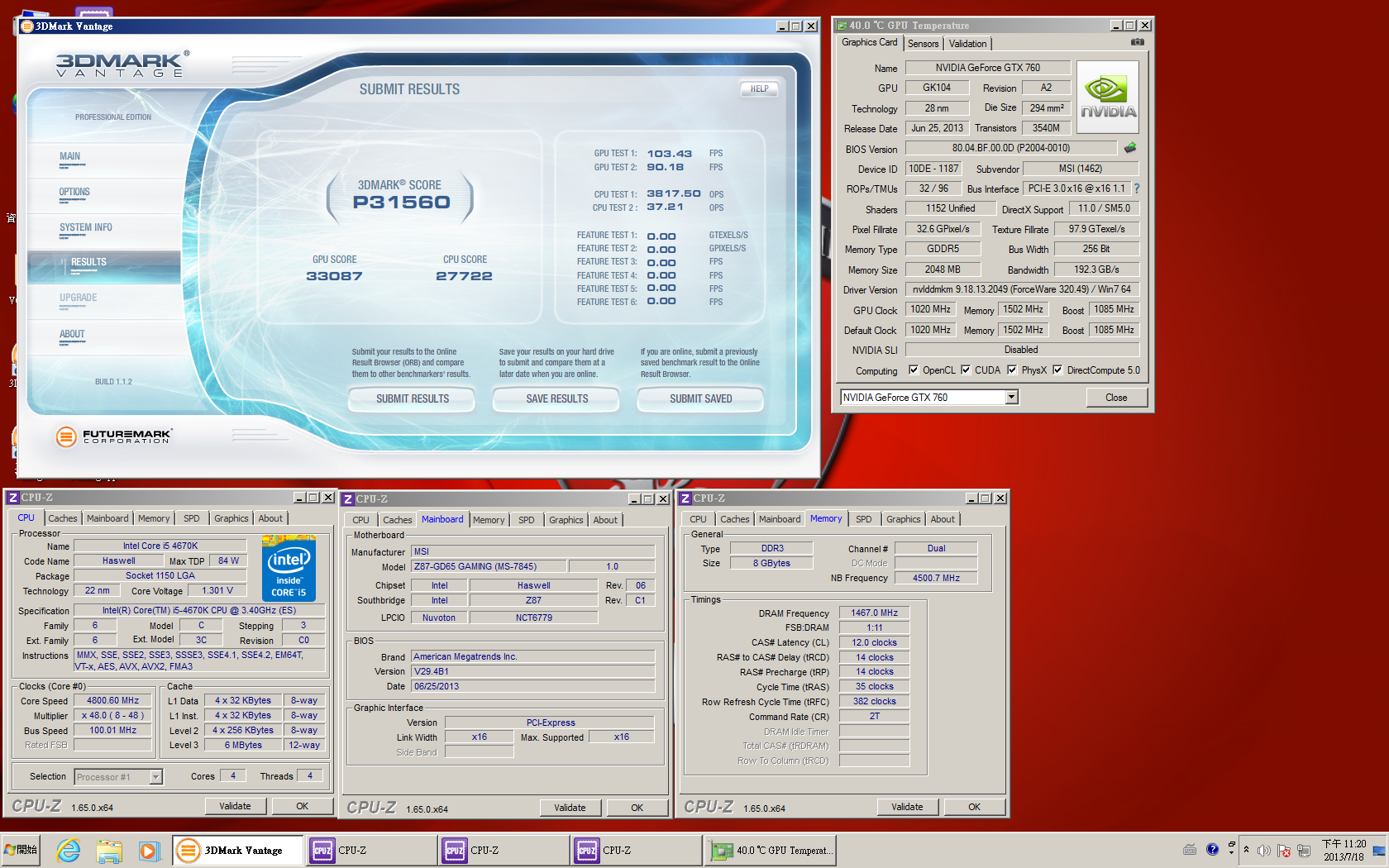Click the action center flag tray icon
Viewport: 1389px width, 868px height.
(1284, 850)
